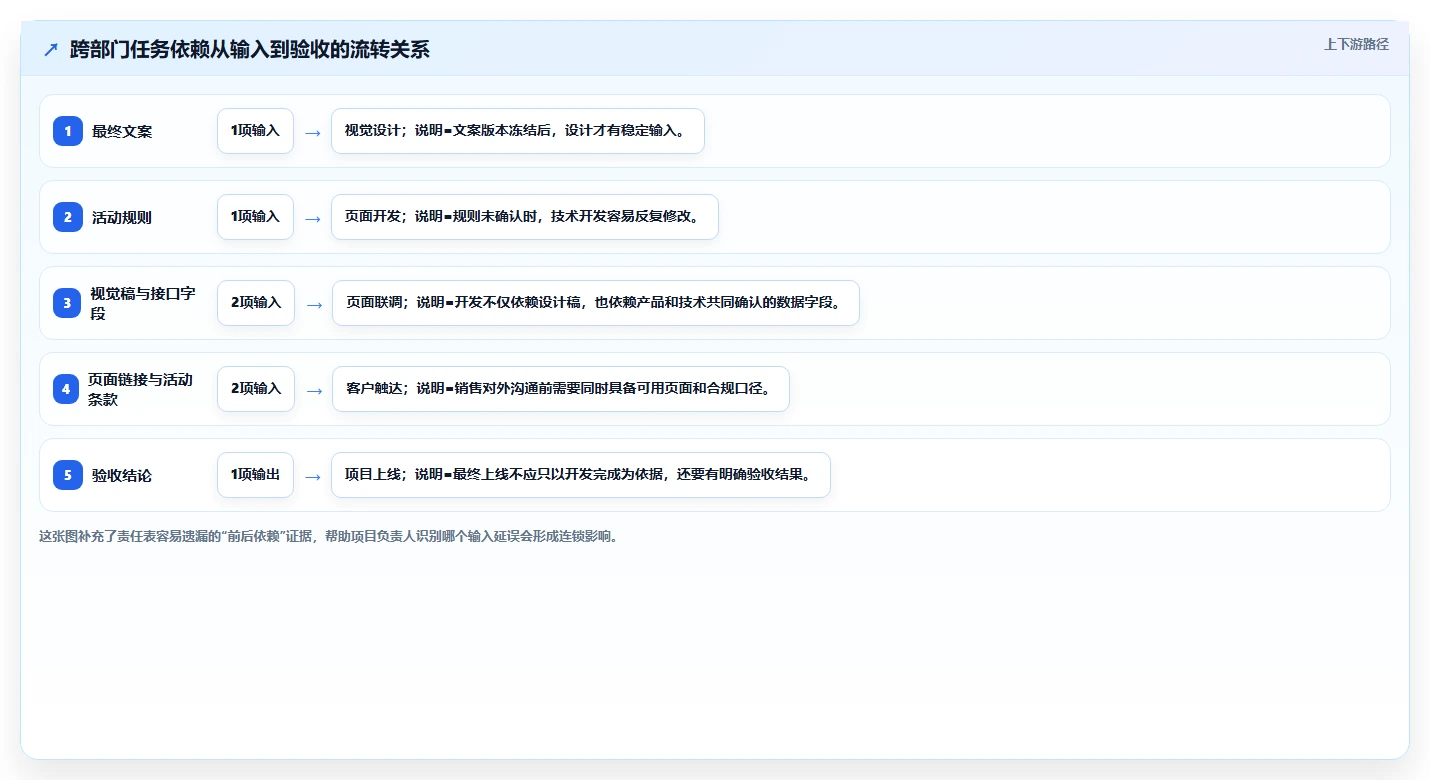This screenshot has width=1430, height=780.
Task: Click the 1项输入 chip in the 最终文案 row
Action: 255,131
